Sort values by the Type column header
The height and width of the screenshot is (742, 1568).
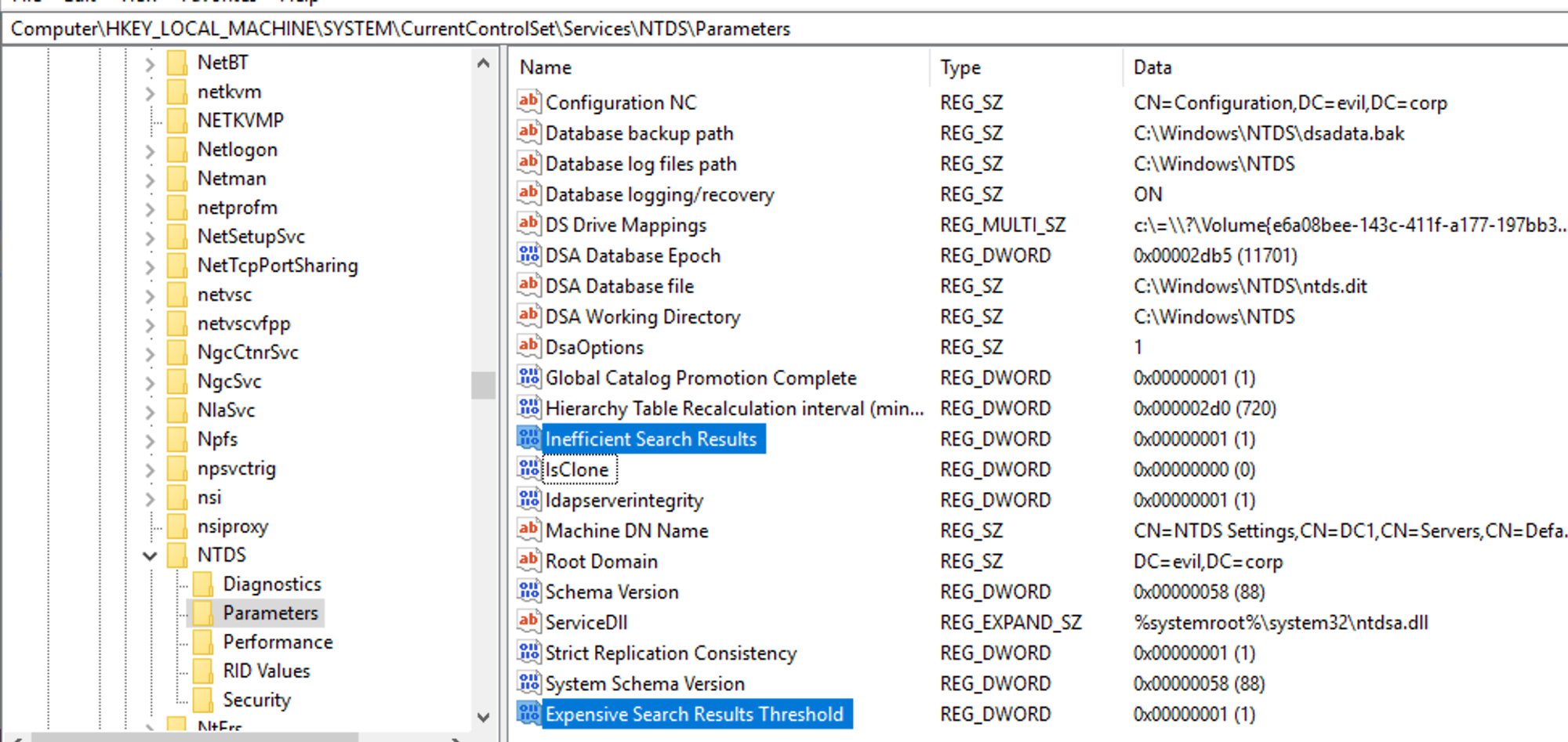(960, 67)
